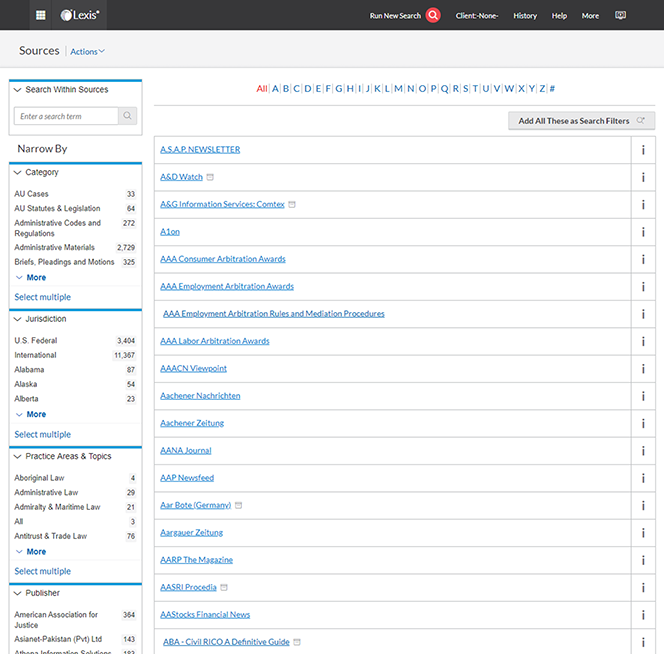Collapse the Publisher filter section

(x=17, y=593)
